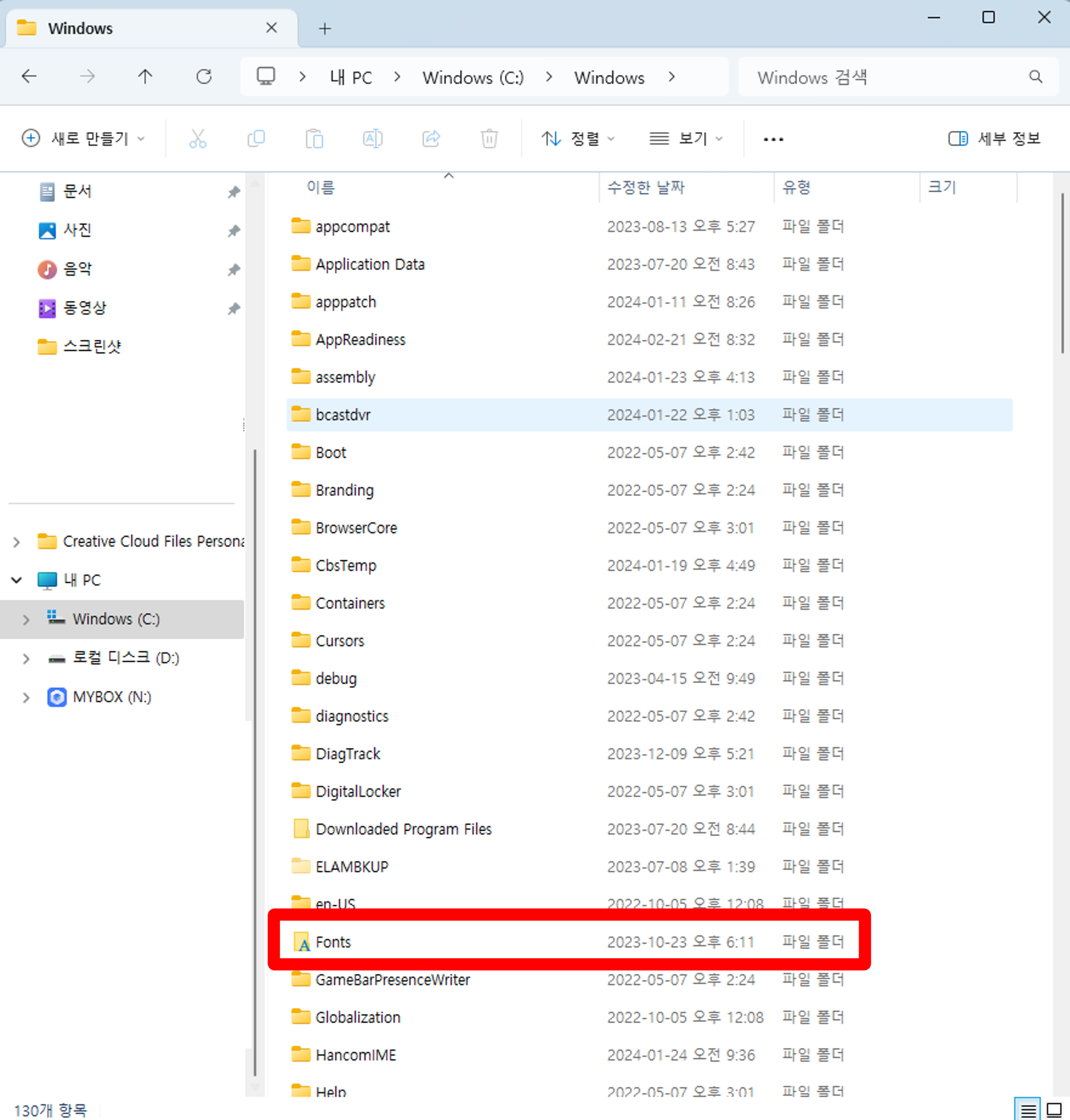
Task: Click the Share icon in toolbar
Action: [x=431, y=138]
